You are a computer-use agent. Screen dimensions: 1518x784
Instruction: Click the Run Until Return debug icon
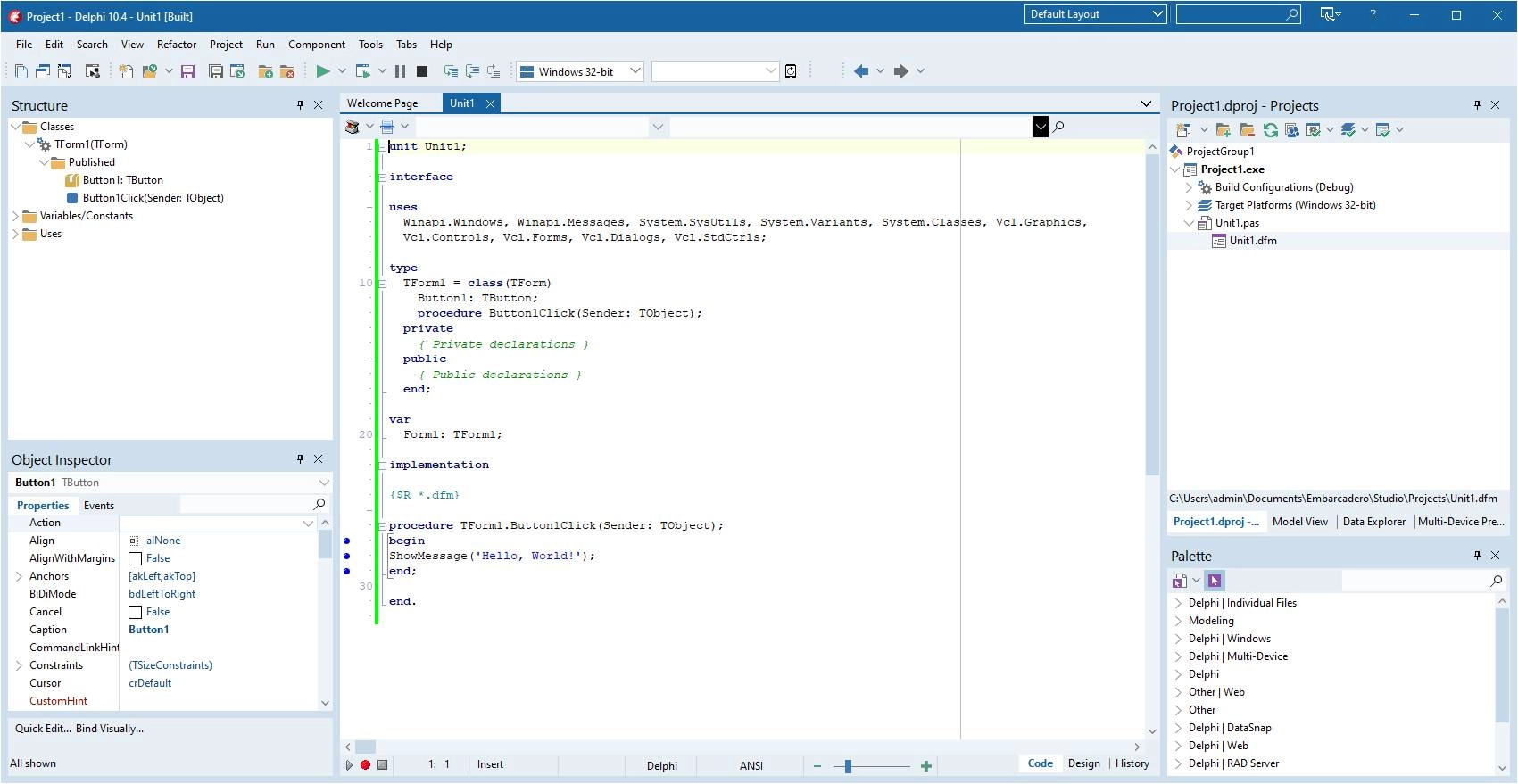coord(494,71)
